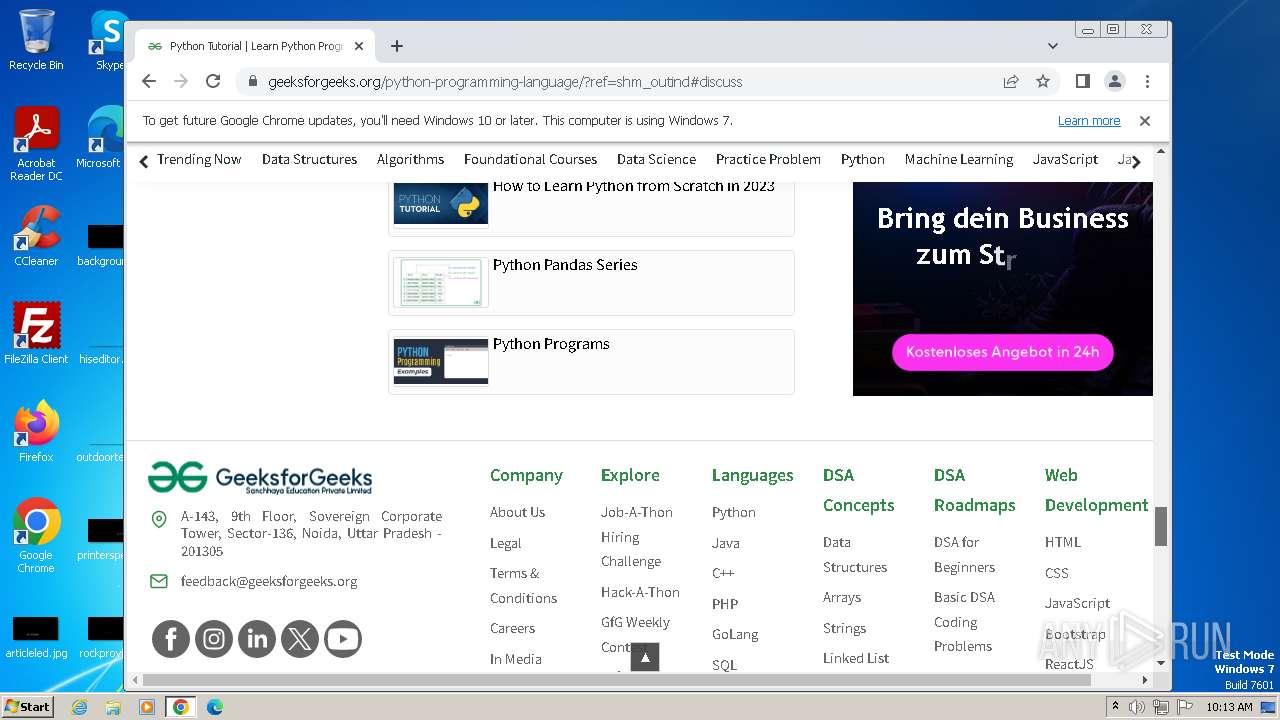View site information lock icon

pyautogui.click(x=252, y=82)
